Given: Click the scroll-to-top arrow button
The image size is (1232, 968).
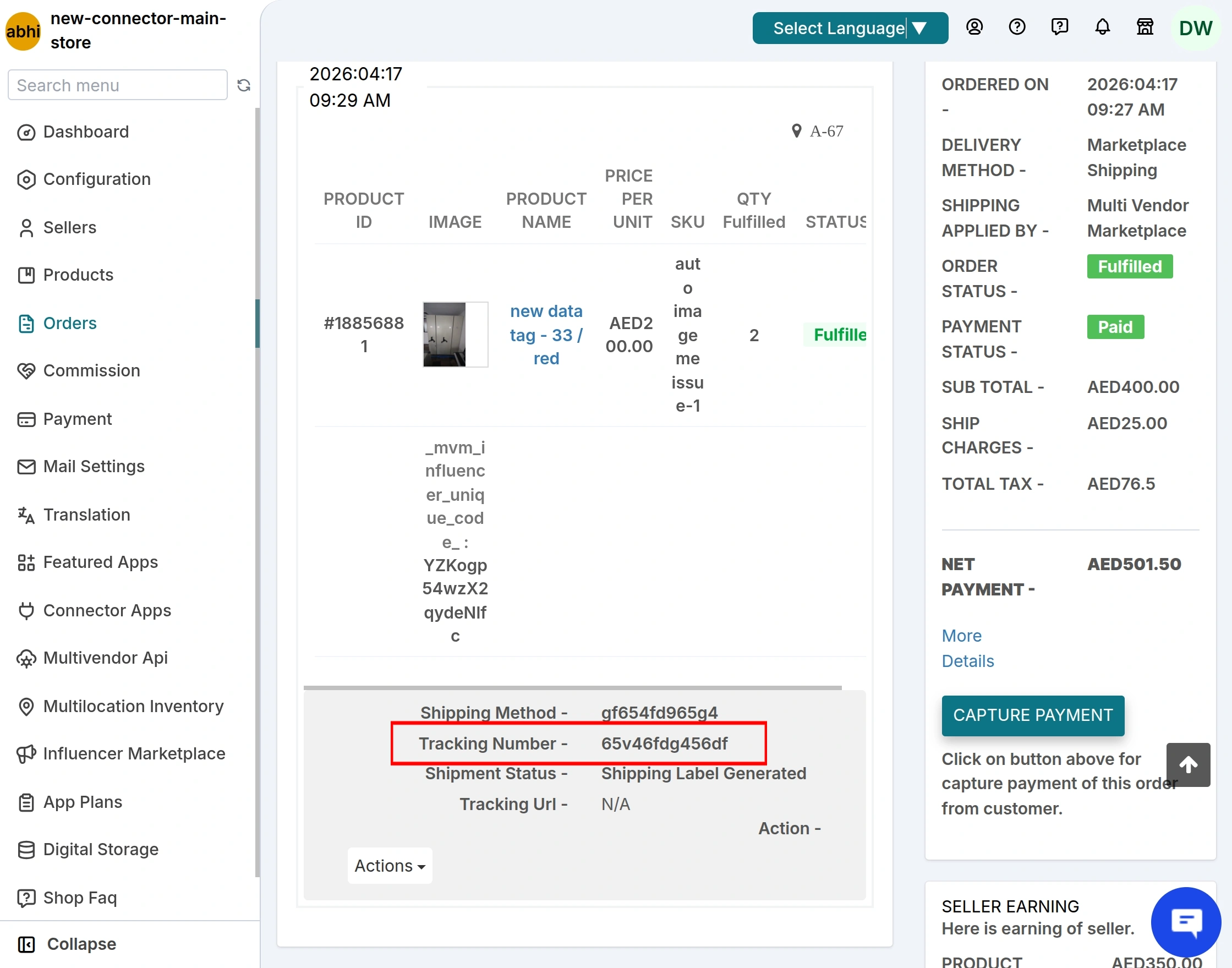Looking at the screenshot, I should [x=1188, y=764].
